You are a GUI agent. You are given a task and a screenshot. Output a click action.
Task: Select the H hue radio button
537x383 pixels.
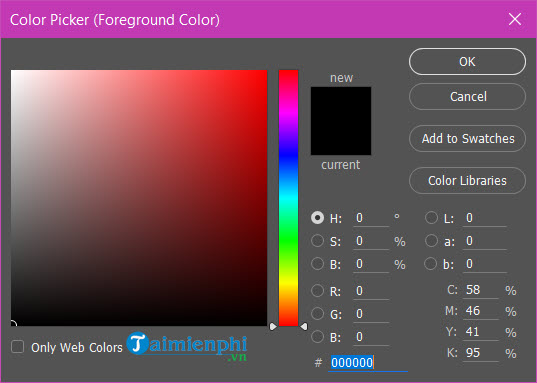[x=317, y=218]
